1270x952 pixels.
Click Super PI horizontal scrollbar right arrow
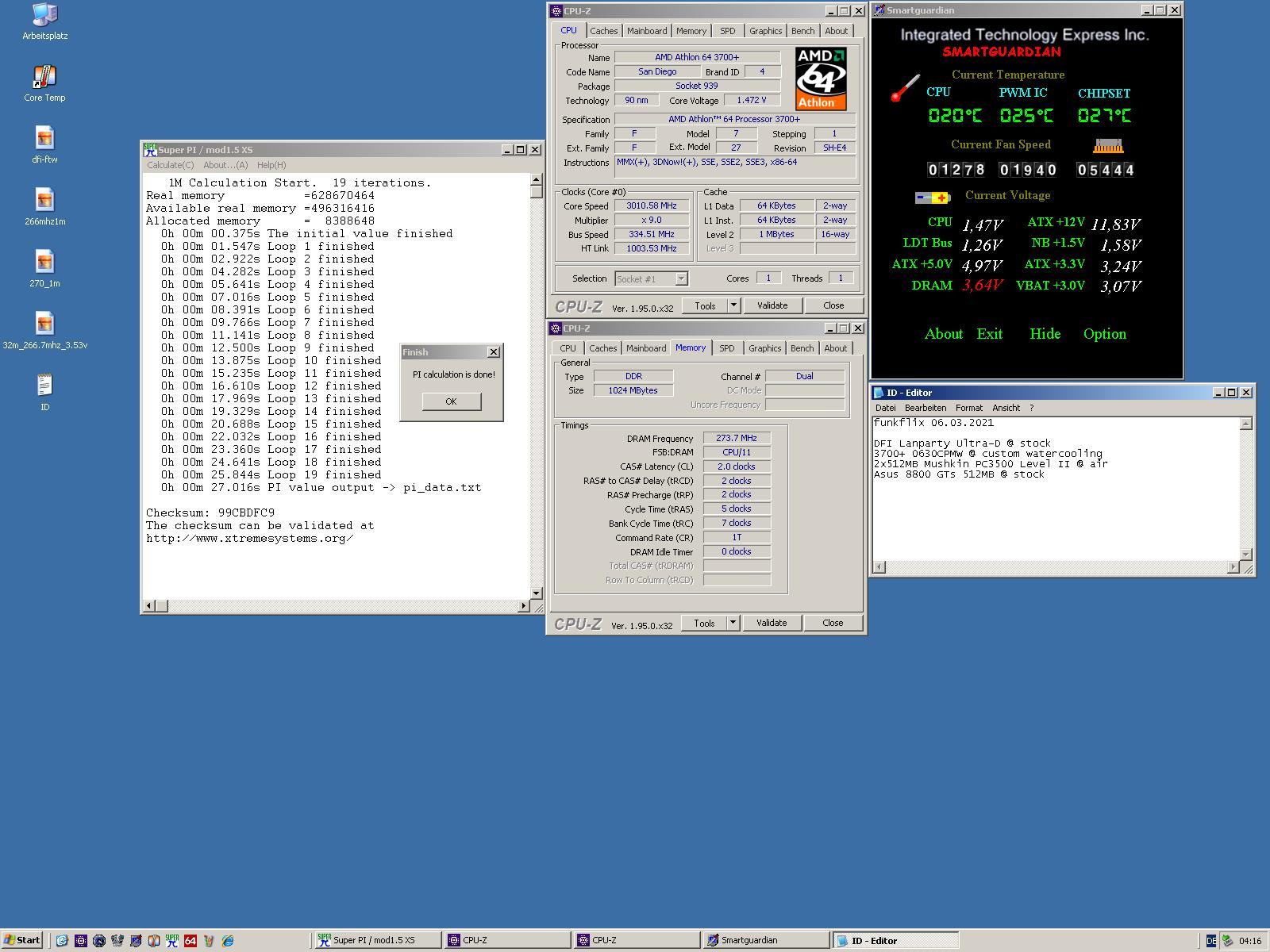523,606
